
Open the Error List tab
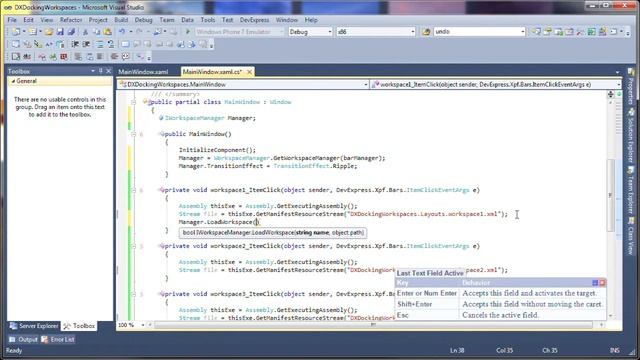(58, 339)
